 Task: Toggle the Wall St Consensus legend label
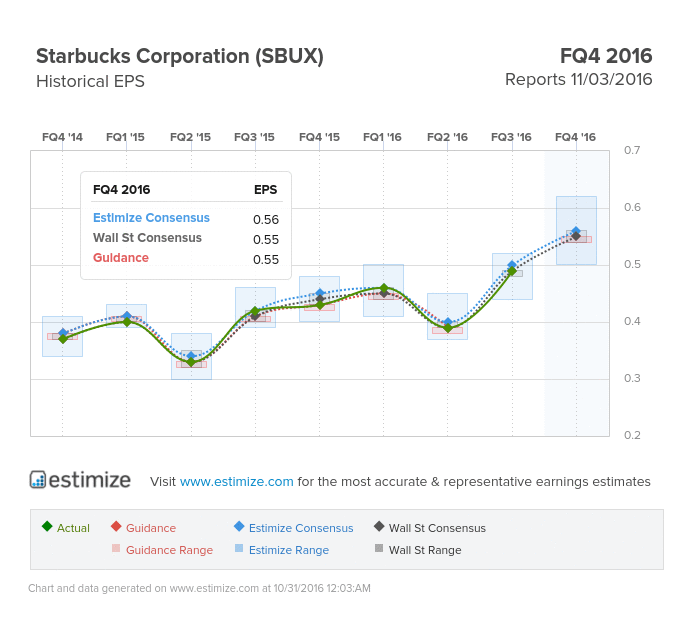point(437,528)
